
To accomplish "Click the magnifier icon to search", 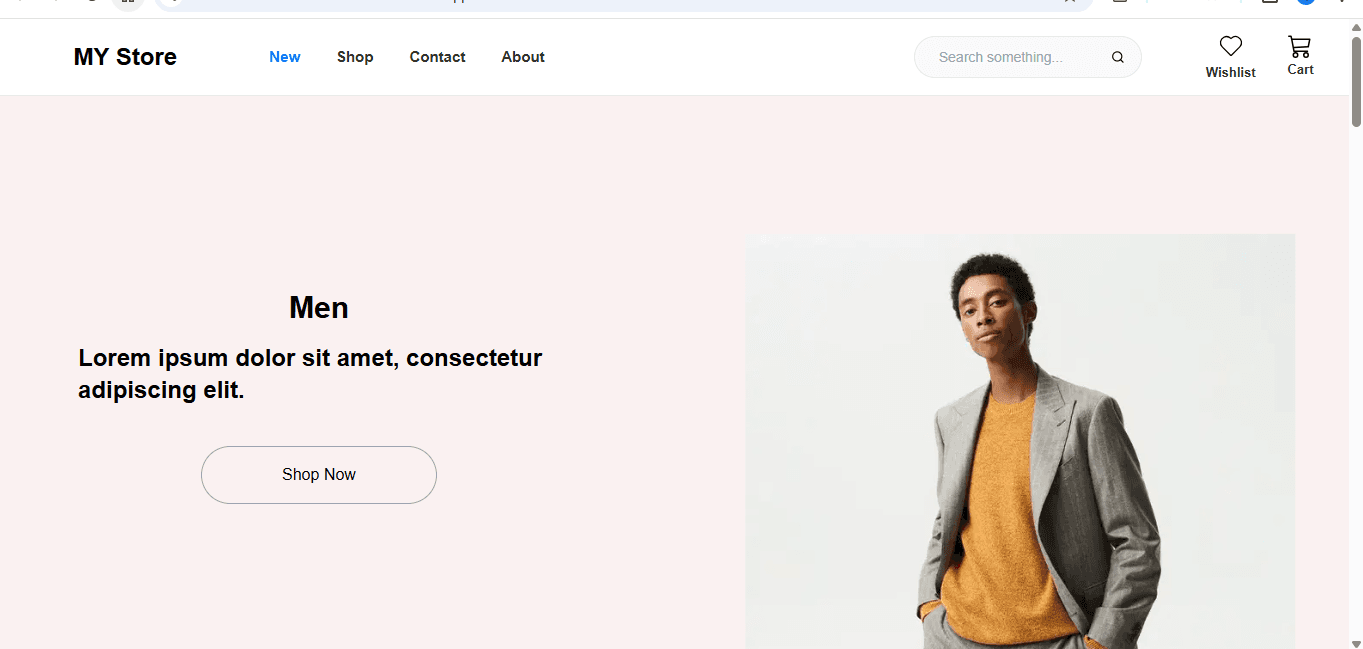I will pyautogui.click(x=1117, y=57).
